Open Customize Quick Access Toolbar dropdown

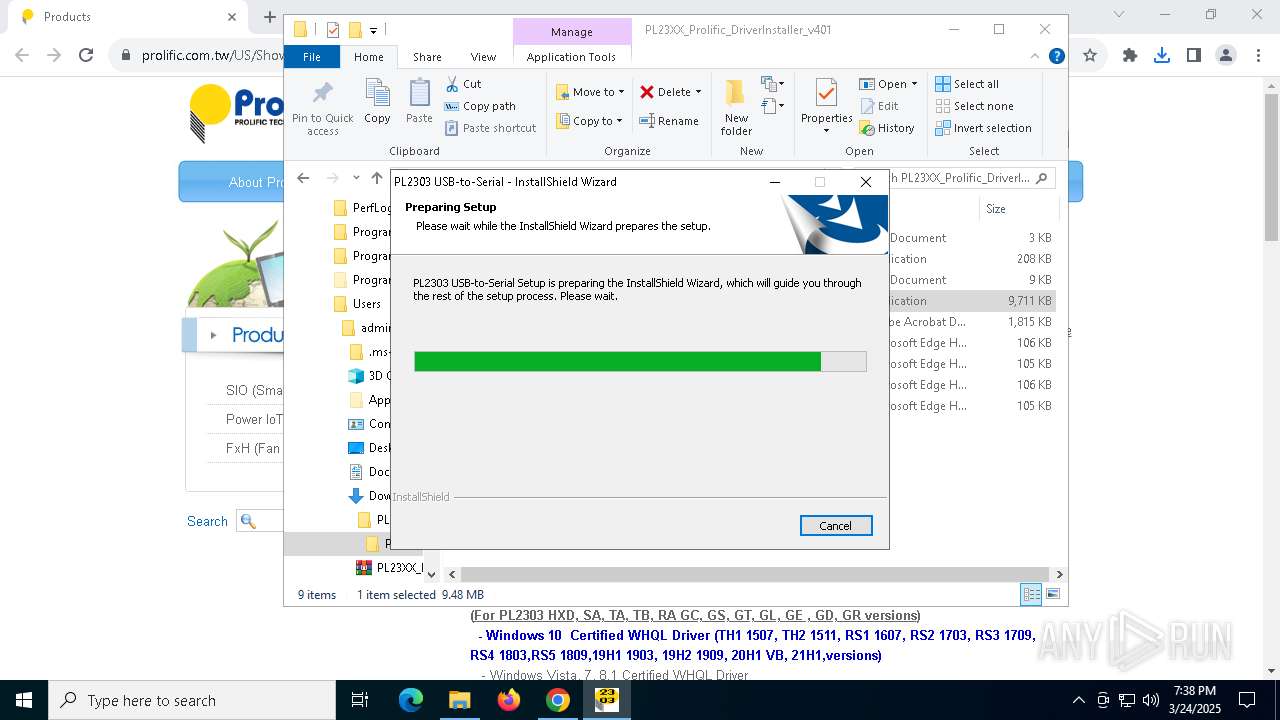(373, 30)
